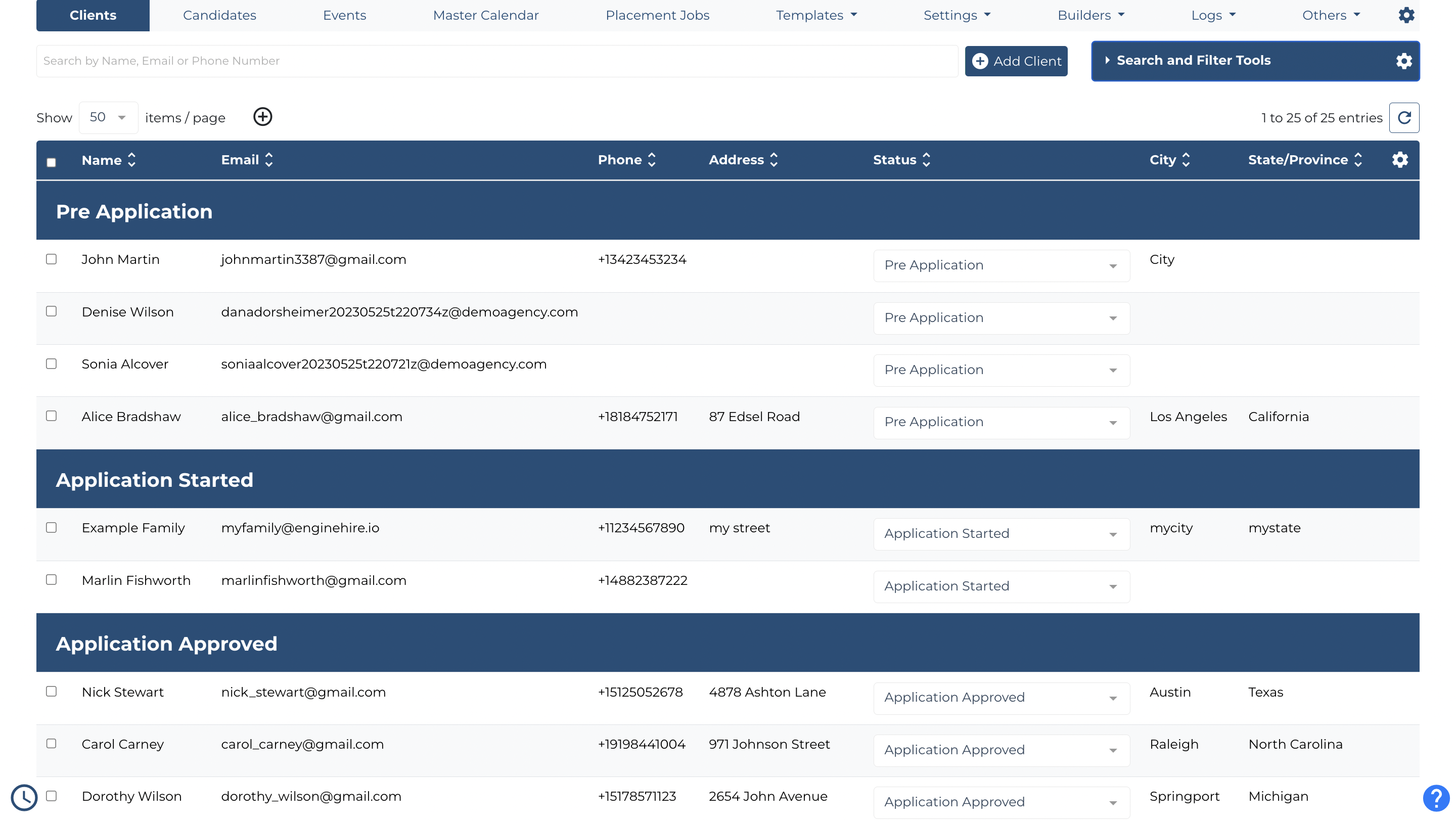
Task: Open Denise Wilson's status dropdown
Action: tap(1002, 318)
